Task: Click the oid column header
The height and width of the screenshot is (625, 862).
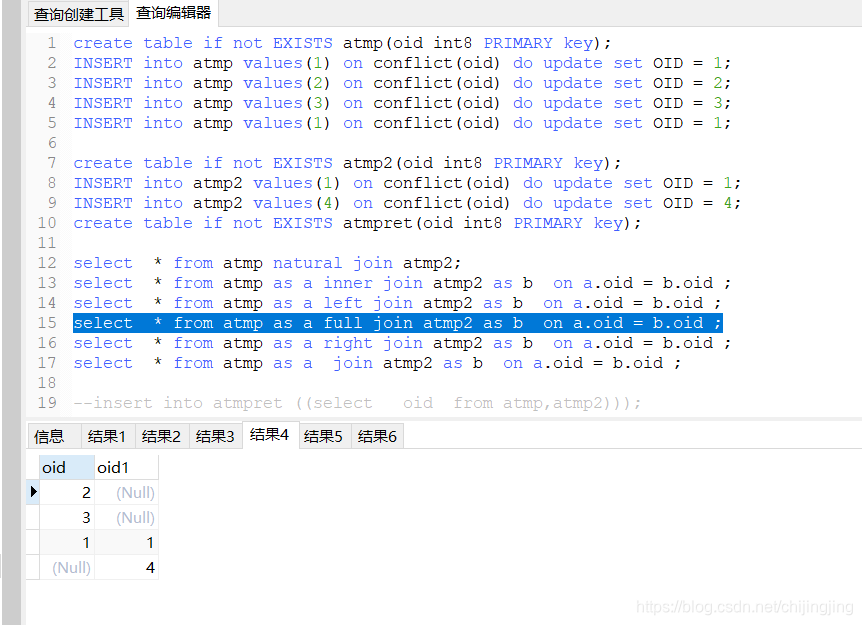Action: tap(67, 467)
